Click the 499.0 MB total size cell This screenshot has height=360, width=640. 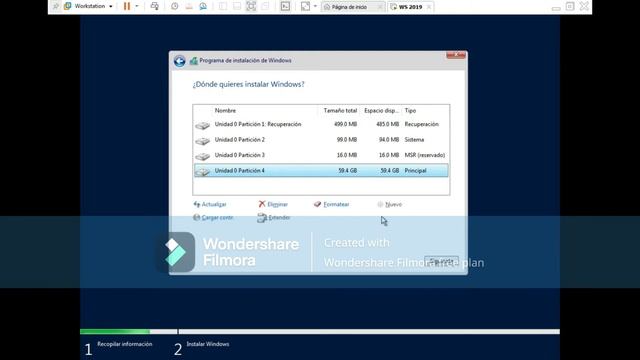[x=345, y=124]
